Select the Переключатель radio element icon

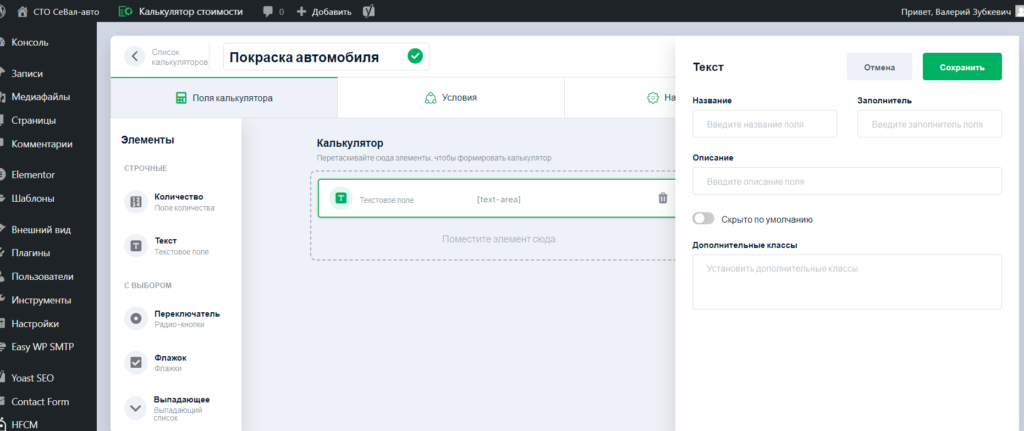click(x=136, y=319)
